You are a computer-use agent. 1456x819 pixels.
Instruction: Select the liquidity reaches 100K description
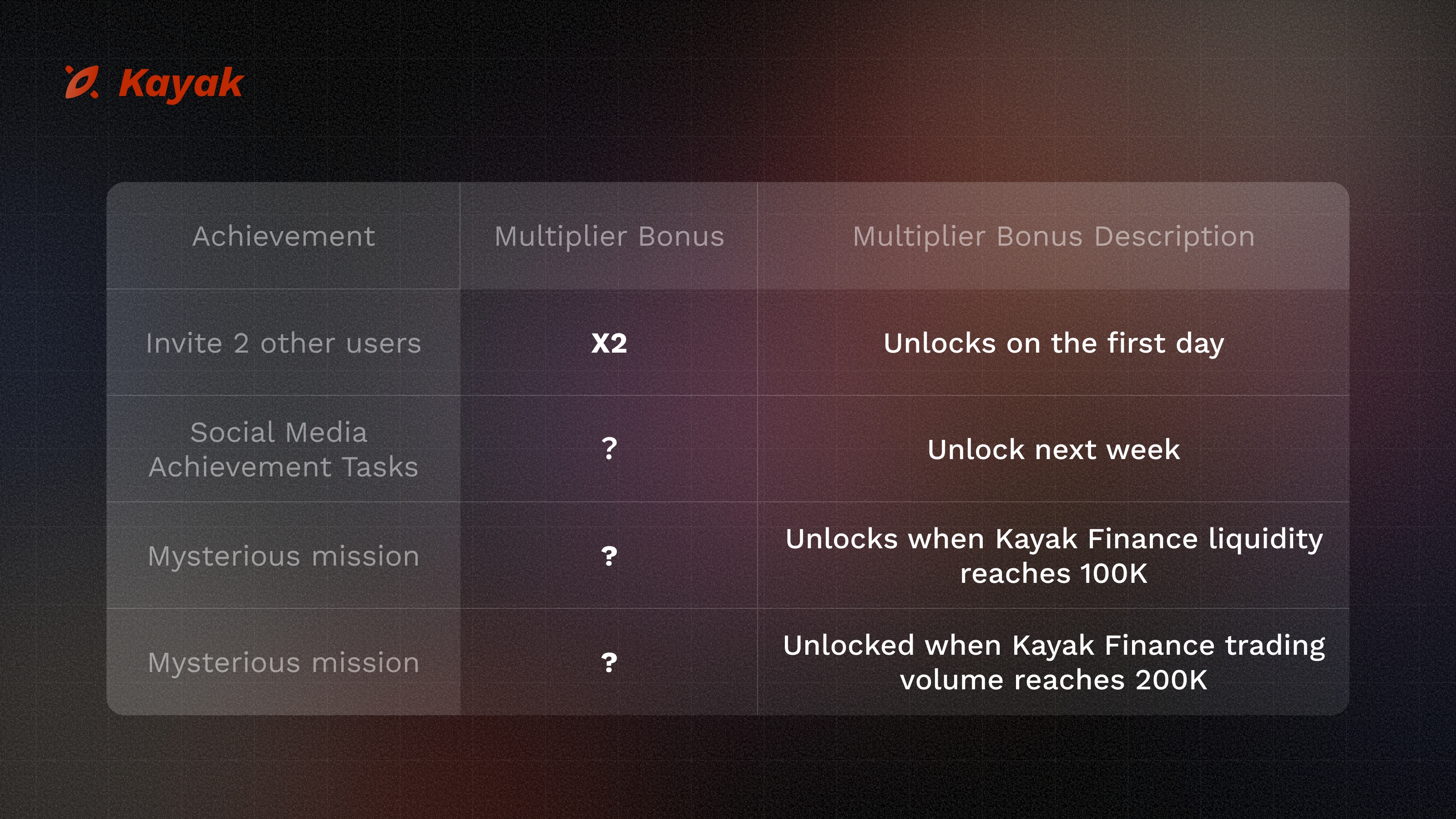(x=1054, y=556)
